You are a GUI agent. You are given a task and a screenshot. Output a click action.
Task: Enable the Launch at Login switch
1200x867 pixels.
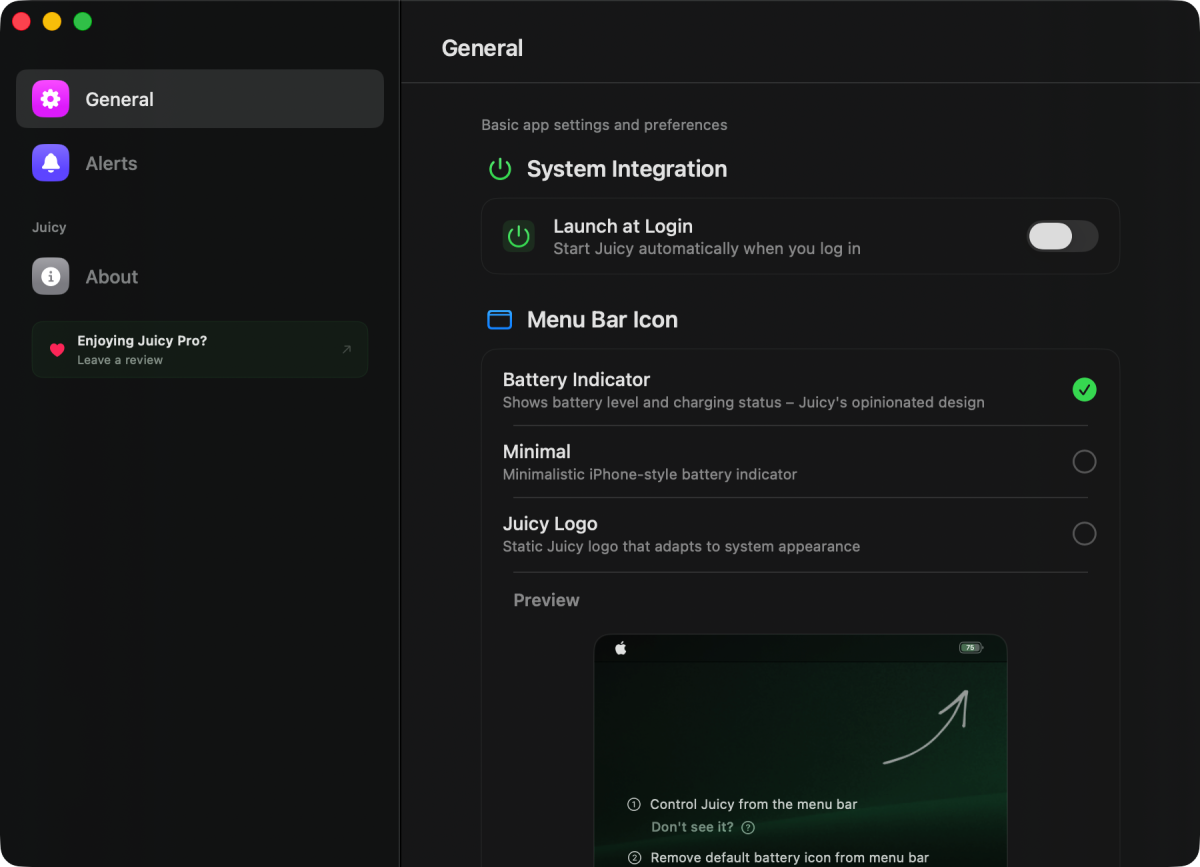[1062, 236]
